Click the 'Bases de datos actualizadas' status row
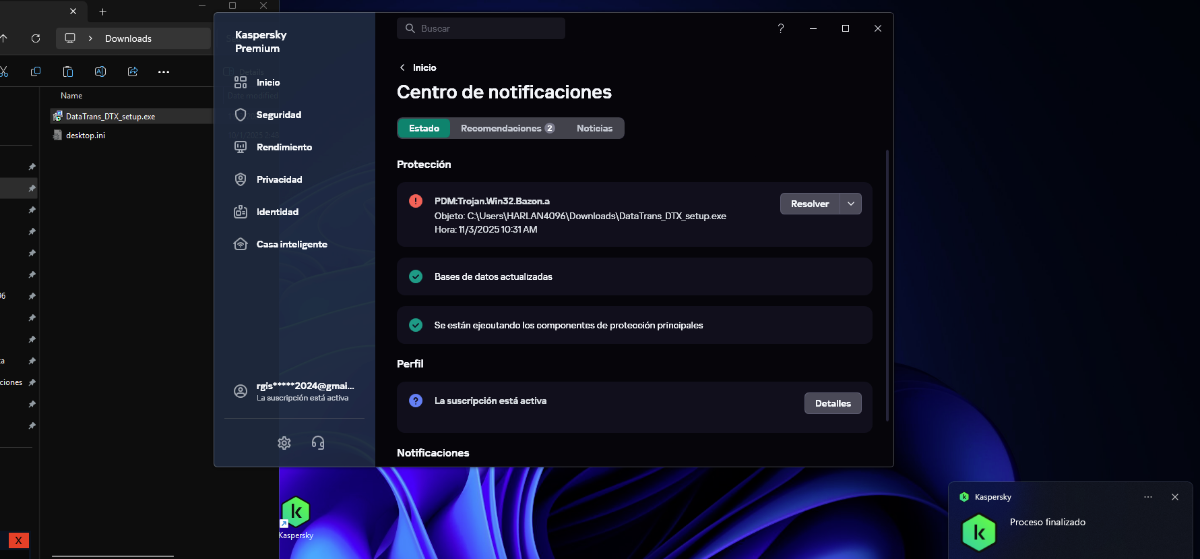 point(635,276)
